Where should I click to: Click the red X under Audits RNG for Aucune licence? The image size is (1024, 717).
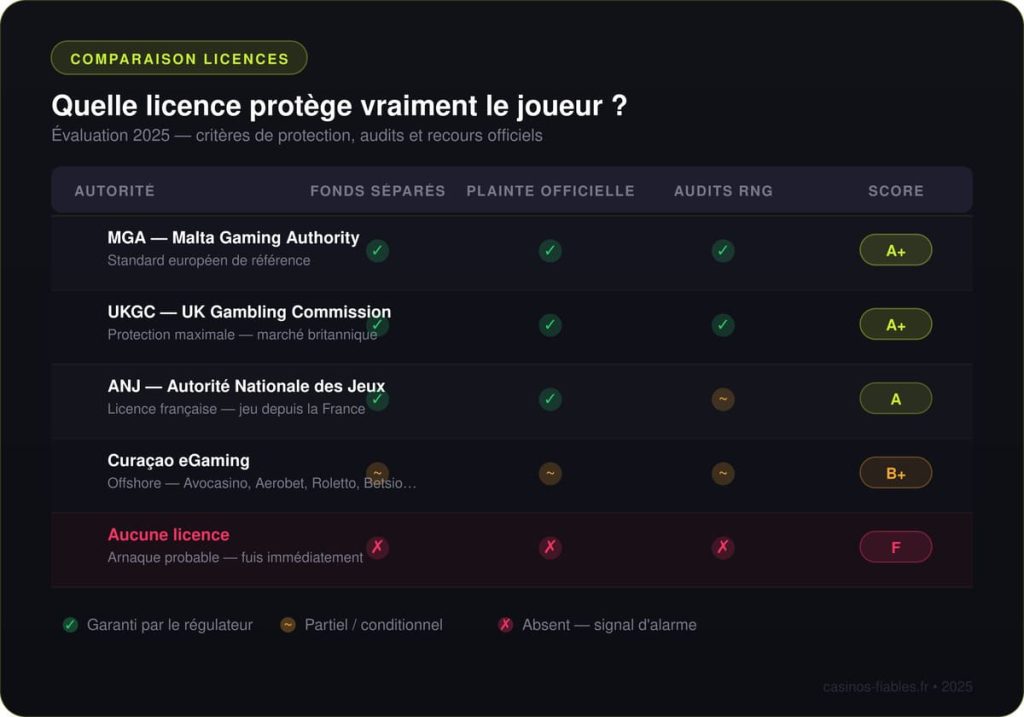[722, 547]
